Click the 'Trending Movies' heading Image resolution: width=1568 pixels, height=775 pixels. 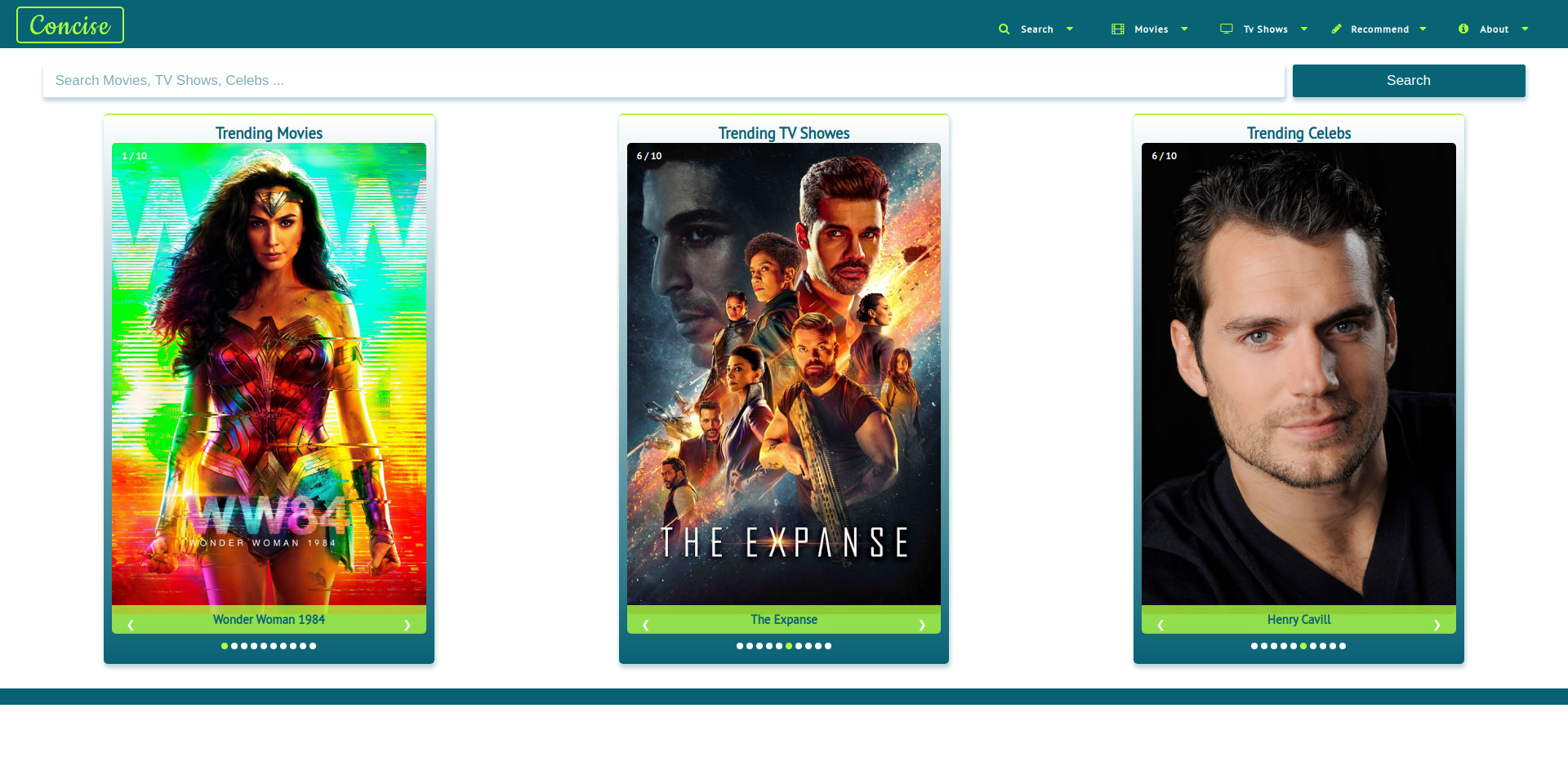(x=269, y=133)
